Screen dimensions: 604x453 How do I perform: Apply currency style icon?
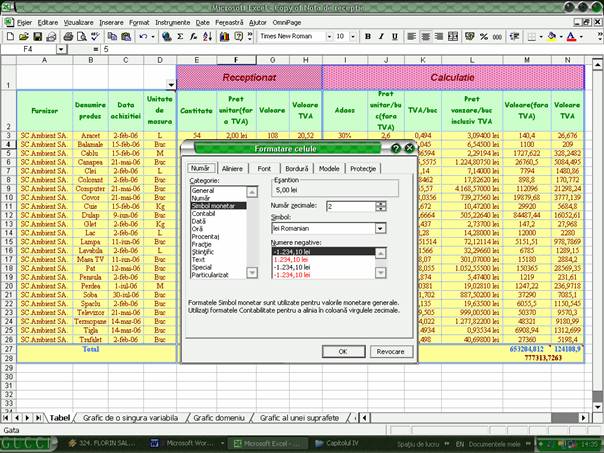click(470, 37)
